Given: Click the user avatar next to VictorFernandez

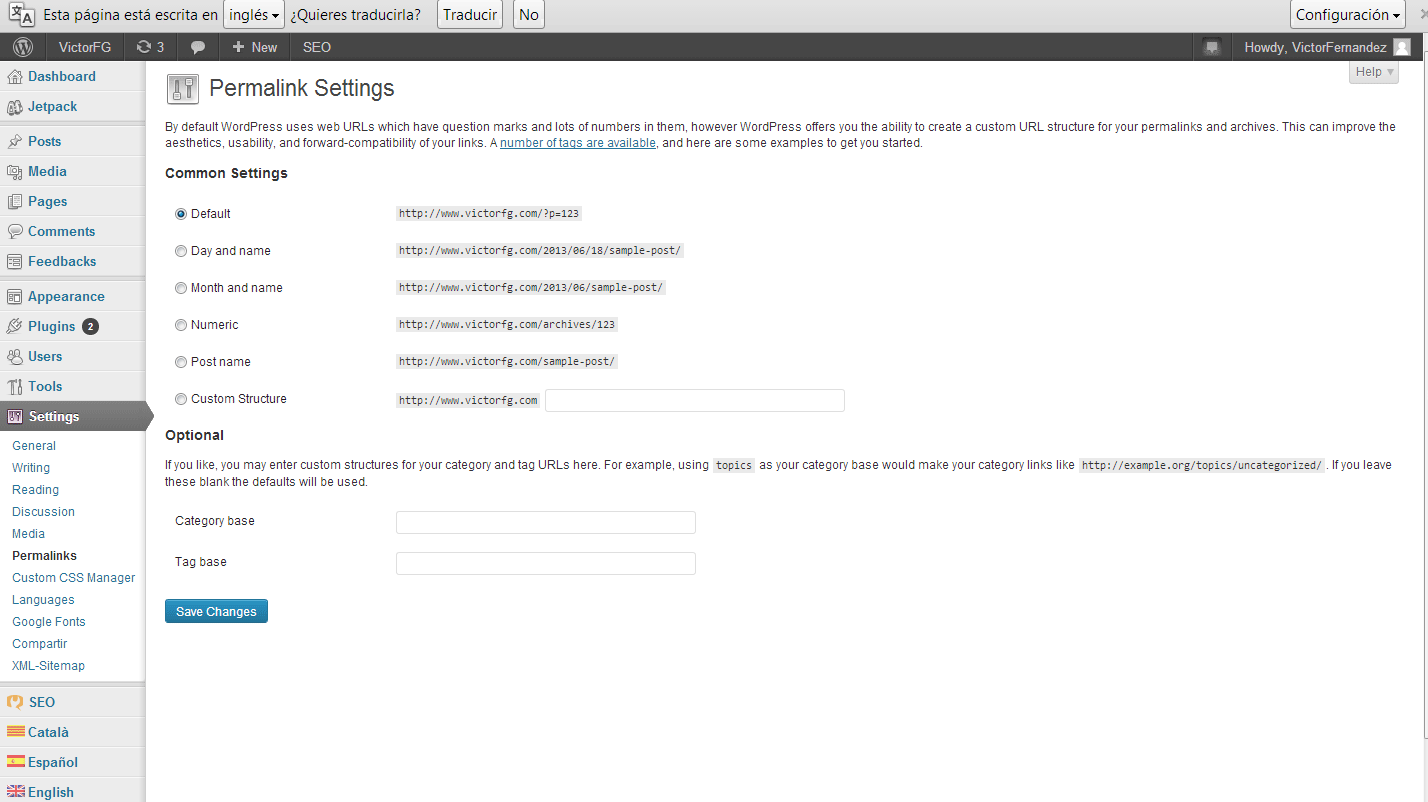Looking at the screenshot, I should tap(1402, 47).
